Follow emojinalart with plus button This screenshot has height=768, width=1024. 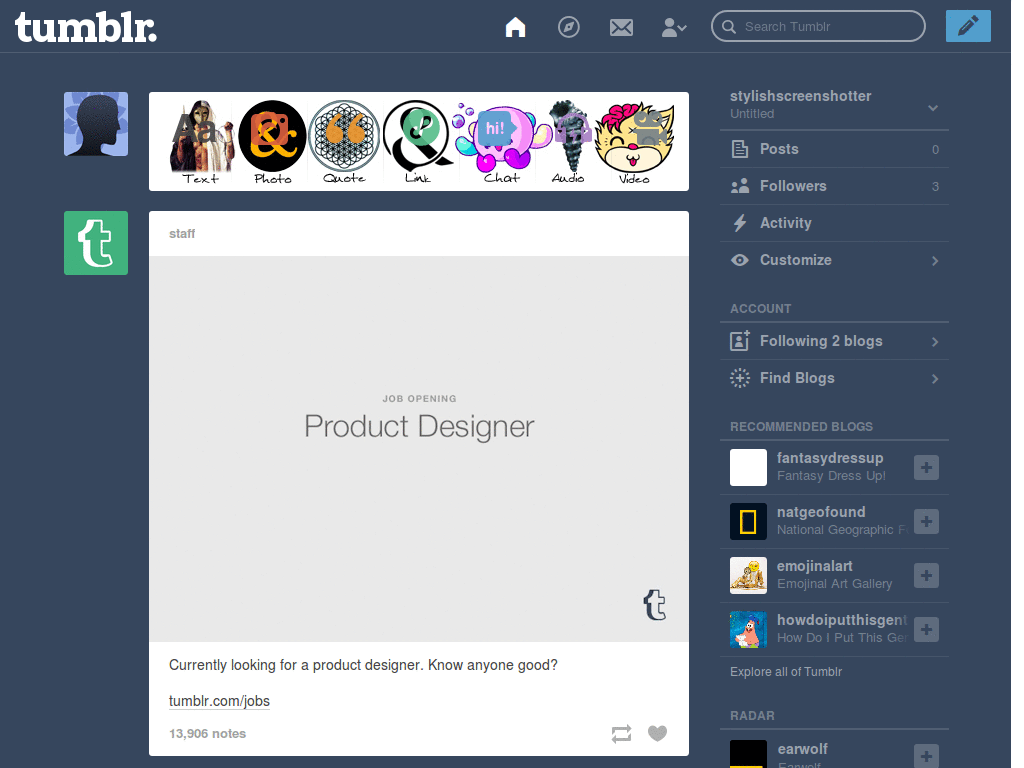point(926,575)
